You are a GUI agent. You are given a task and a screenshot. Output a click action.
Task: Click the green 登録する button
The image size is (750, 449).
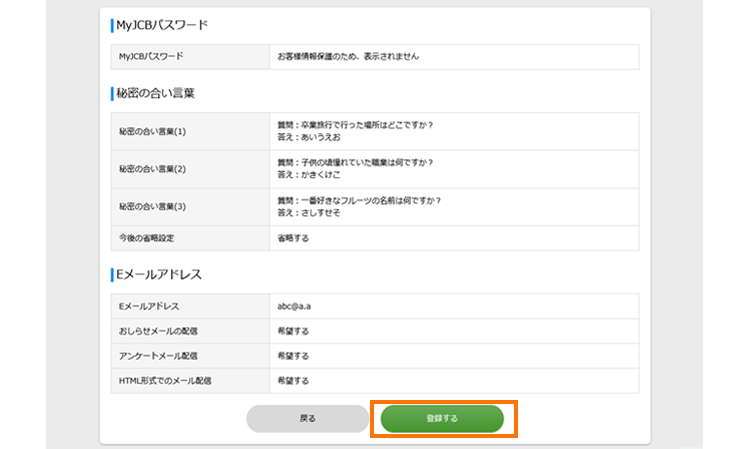[442, 418]
